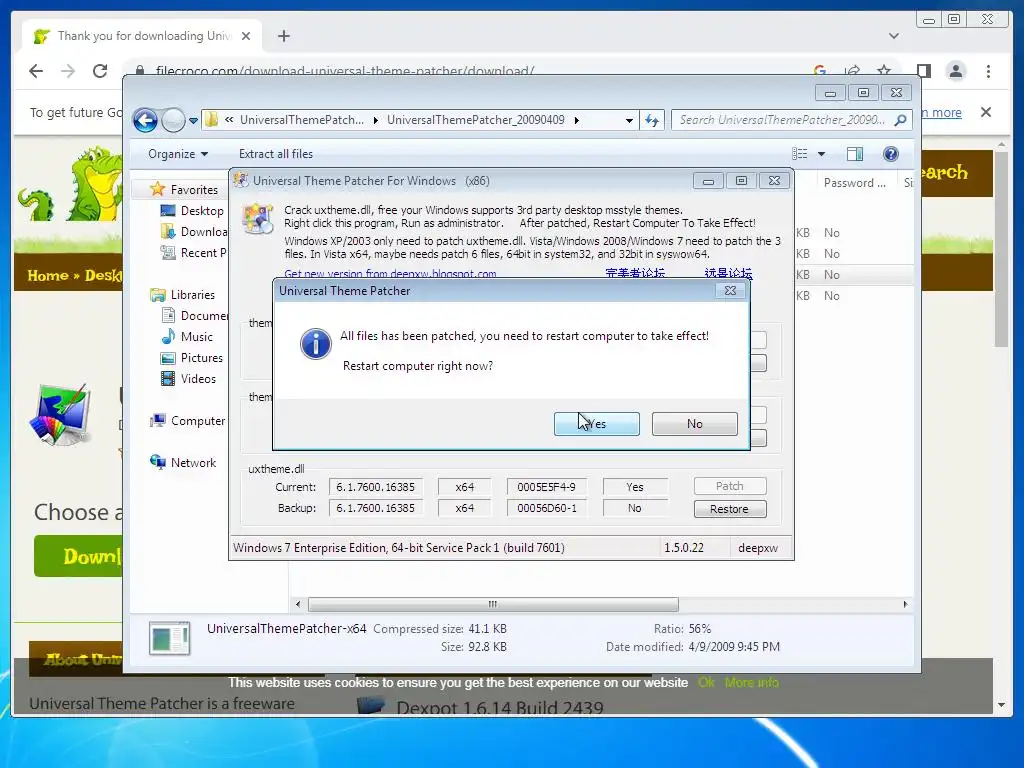The height and width of the screenshot is (768, 1024).
Task: Click the disabled Patch button for uxtheme.dll
Action: 729,486
